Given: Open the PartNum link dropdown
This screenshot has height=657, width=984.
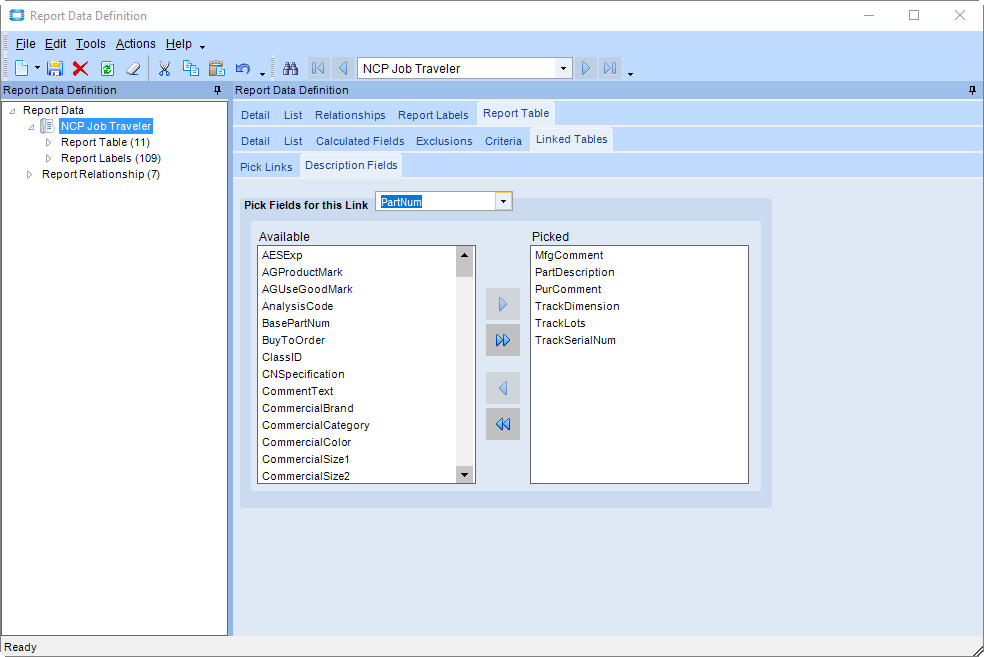Looking at the screenshot, I should (504, 202).
